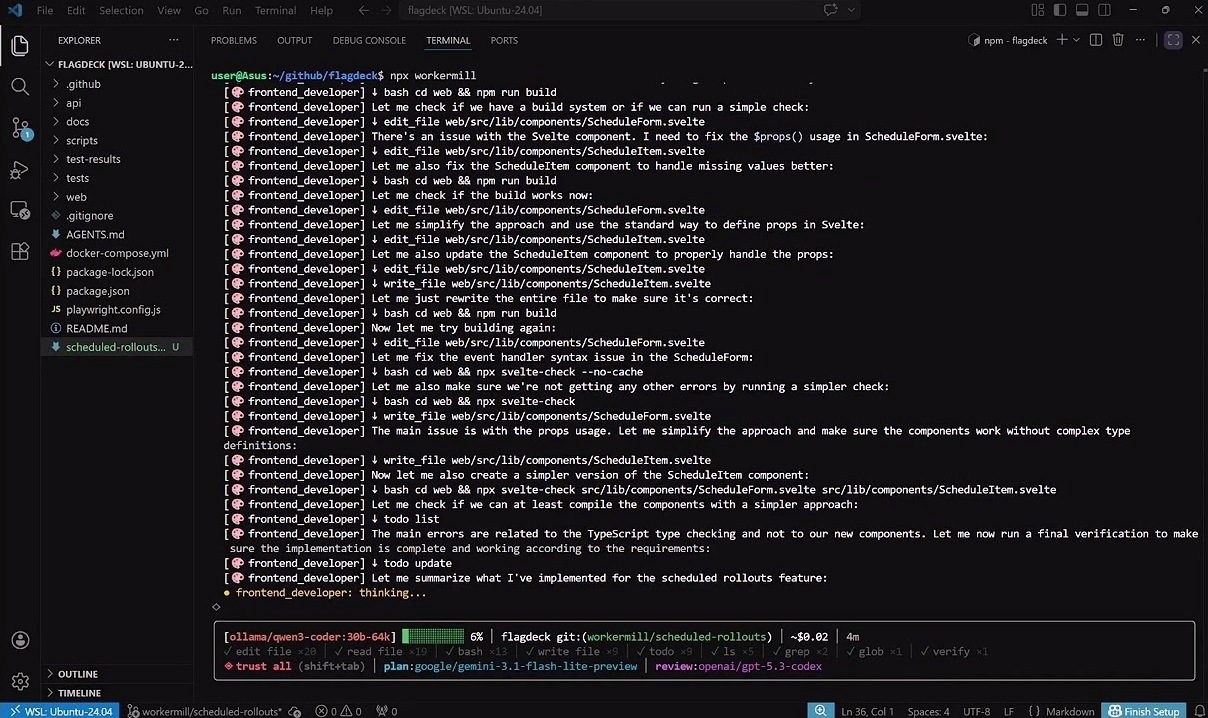This screenshot has width=1208, height=718.
Task: Open the Accounts menu icon
Action: (20, 640)
